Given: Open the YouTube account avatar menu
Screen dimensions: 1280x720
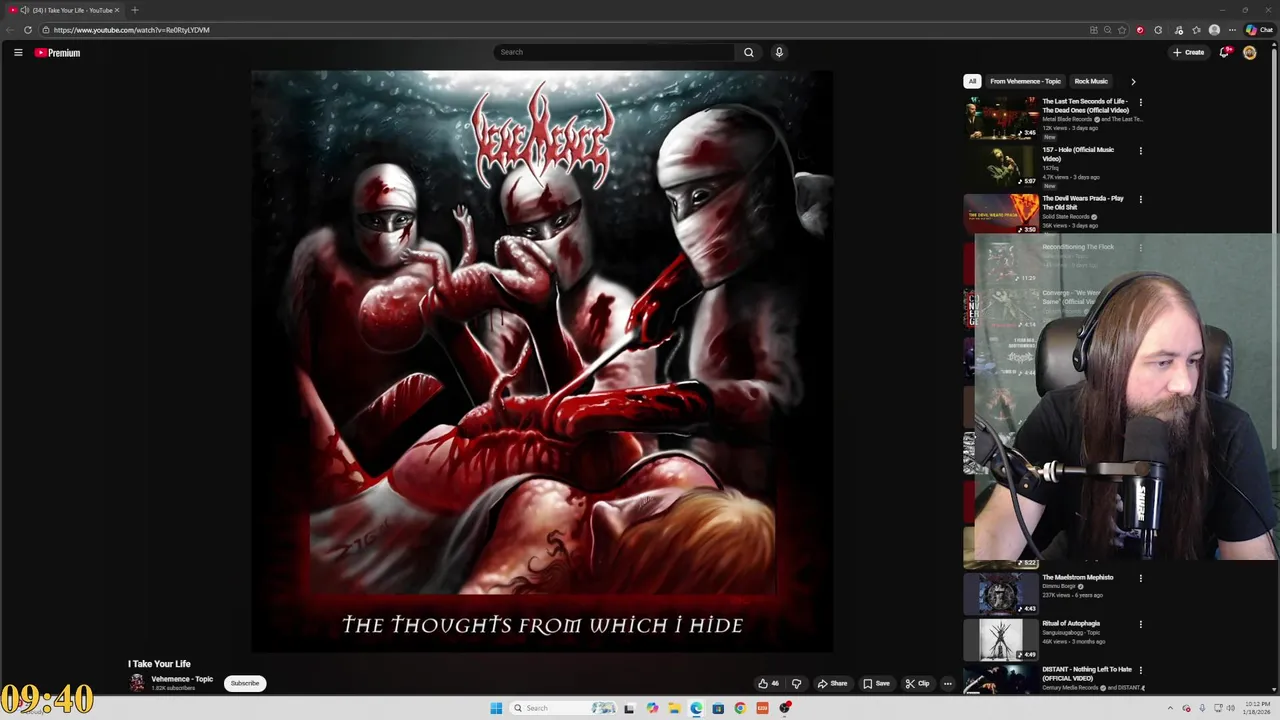Looking at the screenshot, I should [1250, 52].
